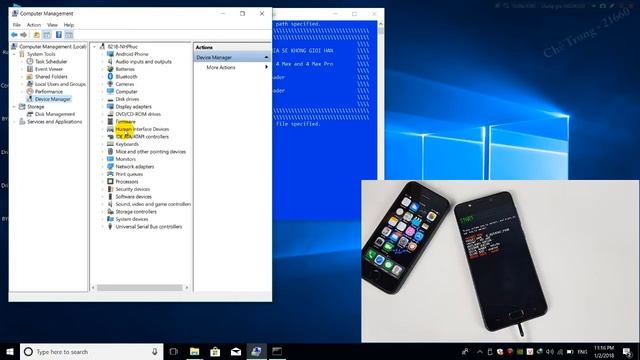Image resolution: width=640 pixels, height=360 pixels.
Task: Open the Action menu
Action: [x=34, y=25]
